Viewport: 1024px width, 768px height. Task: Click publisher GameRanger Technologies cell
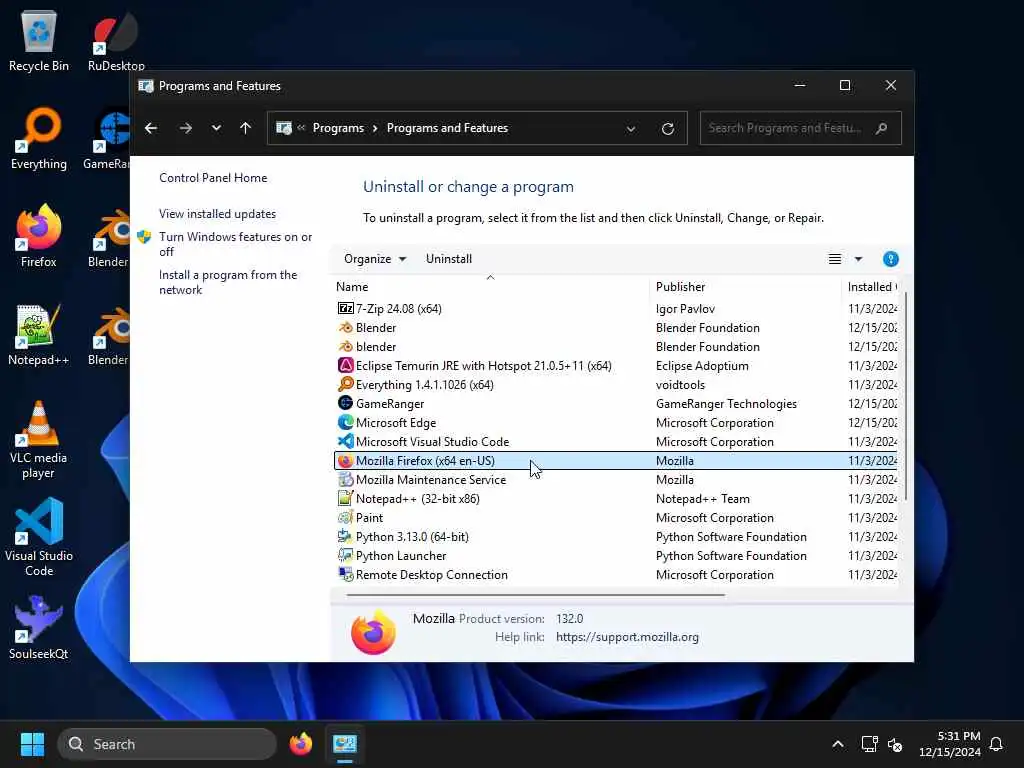pos(726,404)
